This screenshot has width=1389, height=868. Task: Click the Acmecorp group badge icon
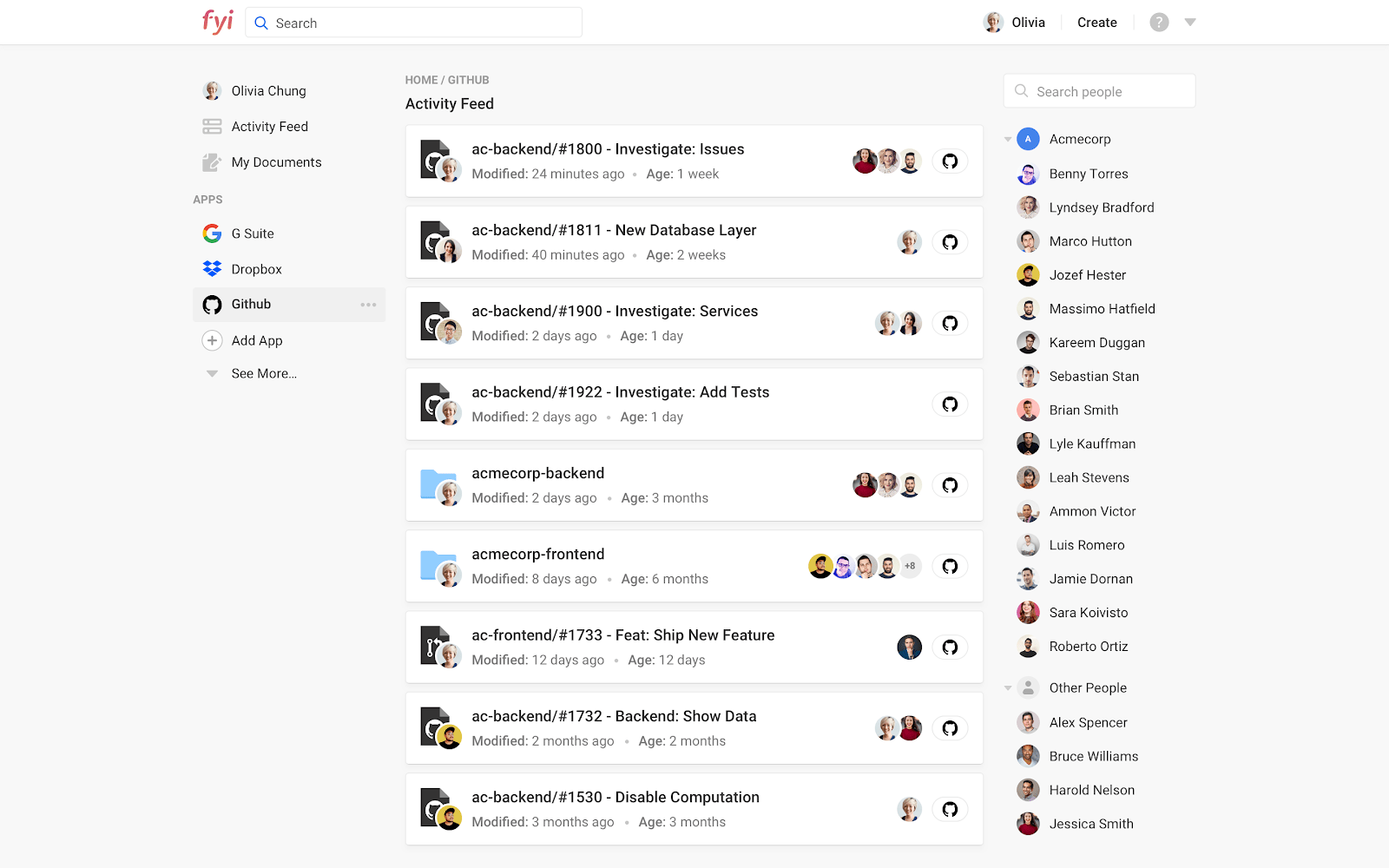(x=1028, y=139)
